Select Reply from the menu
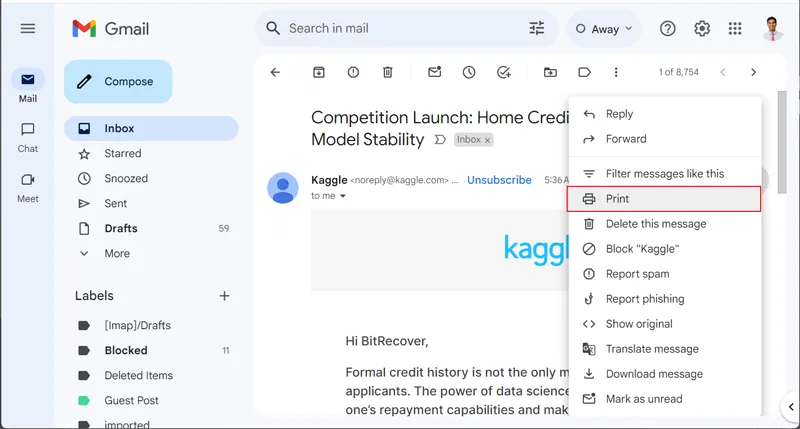The image size is (800, 429). point(665,114)
